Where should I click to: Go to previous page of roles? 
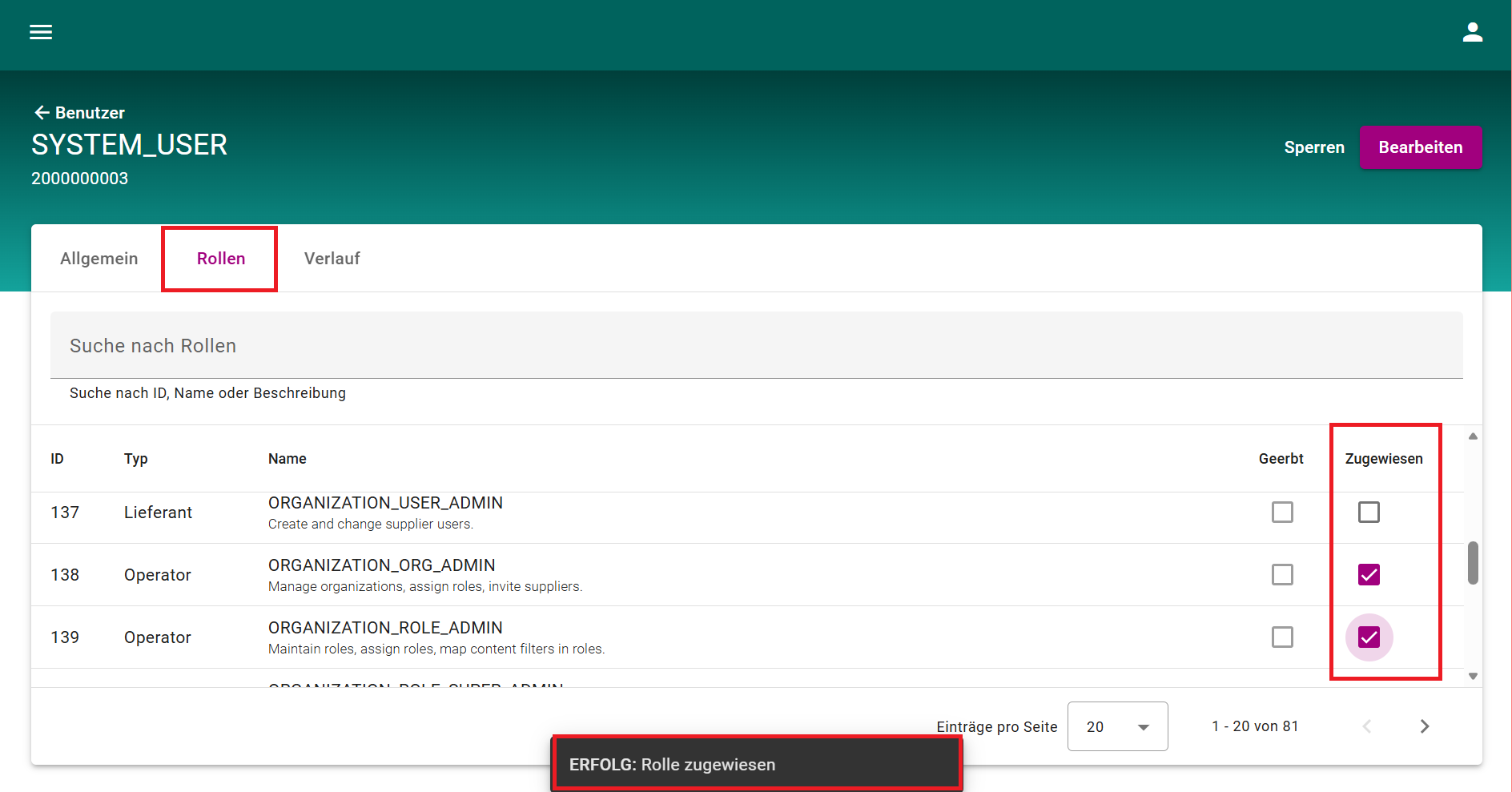(1367, 726)
